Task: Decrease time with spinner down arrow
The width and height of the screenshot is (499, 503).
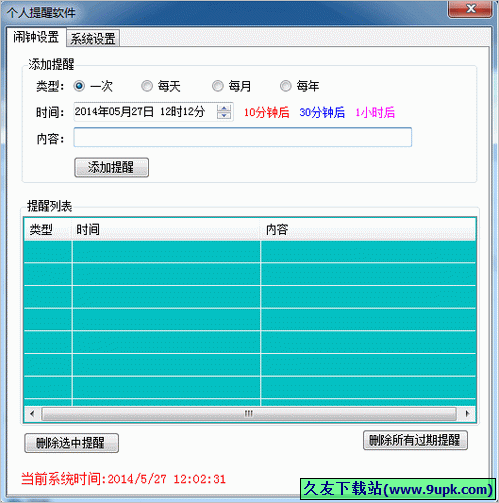Action: coord(224,115)
